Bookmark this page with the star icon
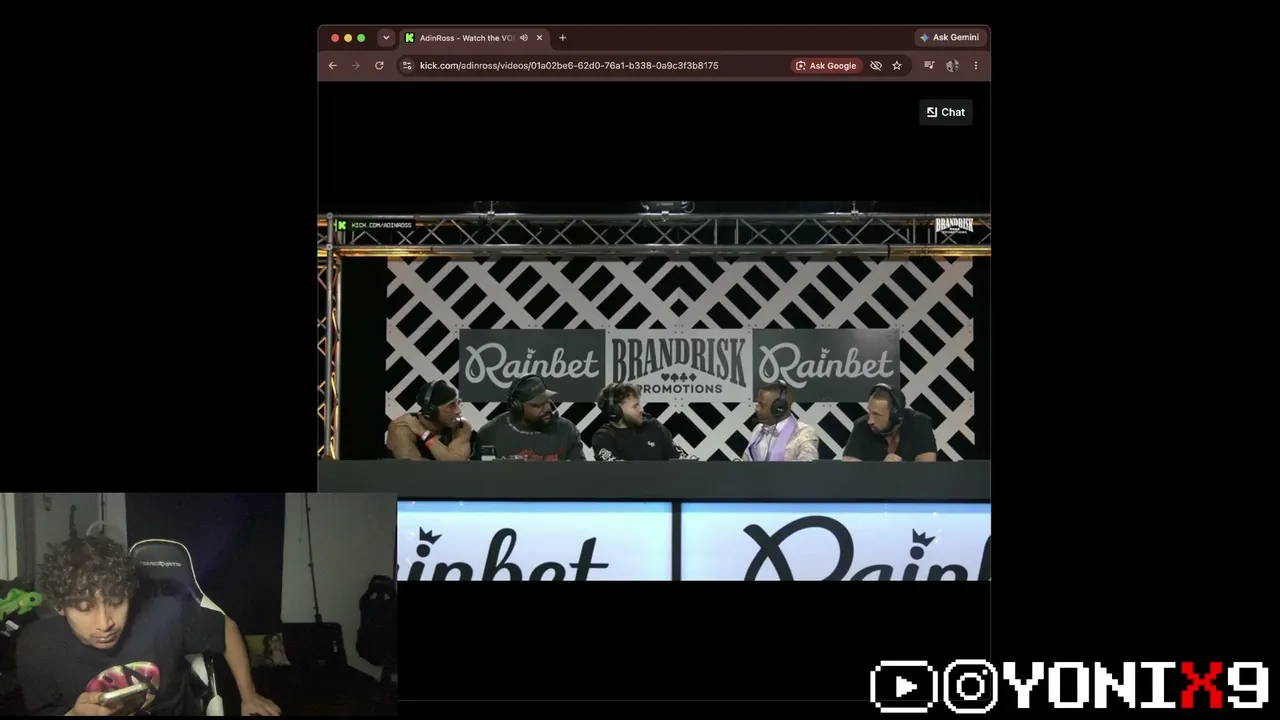The image size is (1280, 720). pos(897,65)
